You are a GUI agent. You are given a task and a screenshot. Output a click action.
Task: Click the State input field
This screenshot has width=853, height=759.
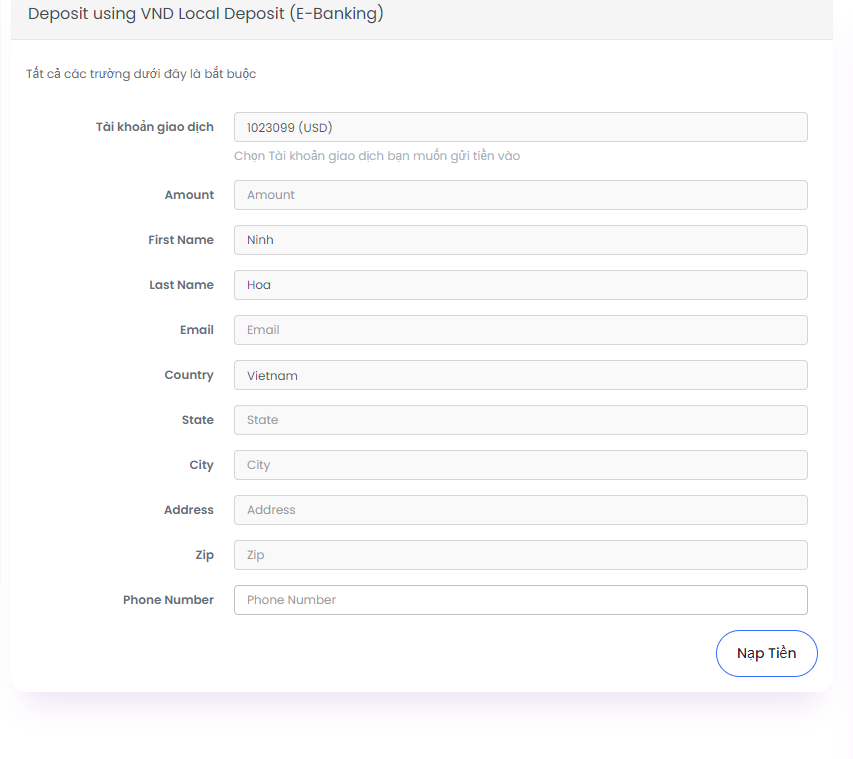pyautogui.click(x=521, y=420)
